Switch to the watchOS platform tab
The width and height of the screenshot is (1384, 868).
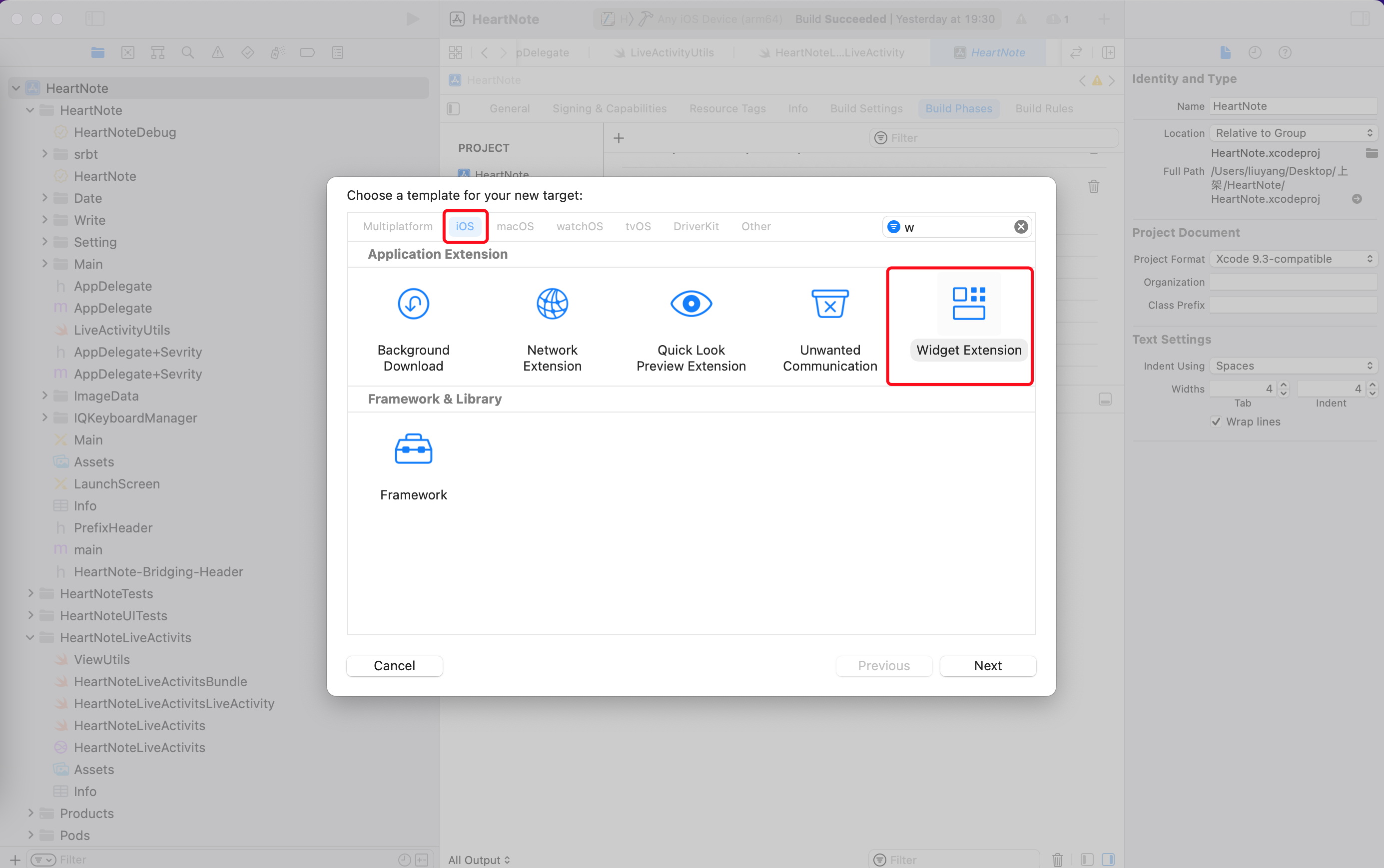coord(580,226)
